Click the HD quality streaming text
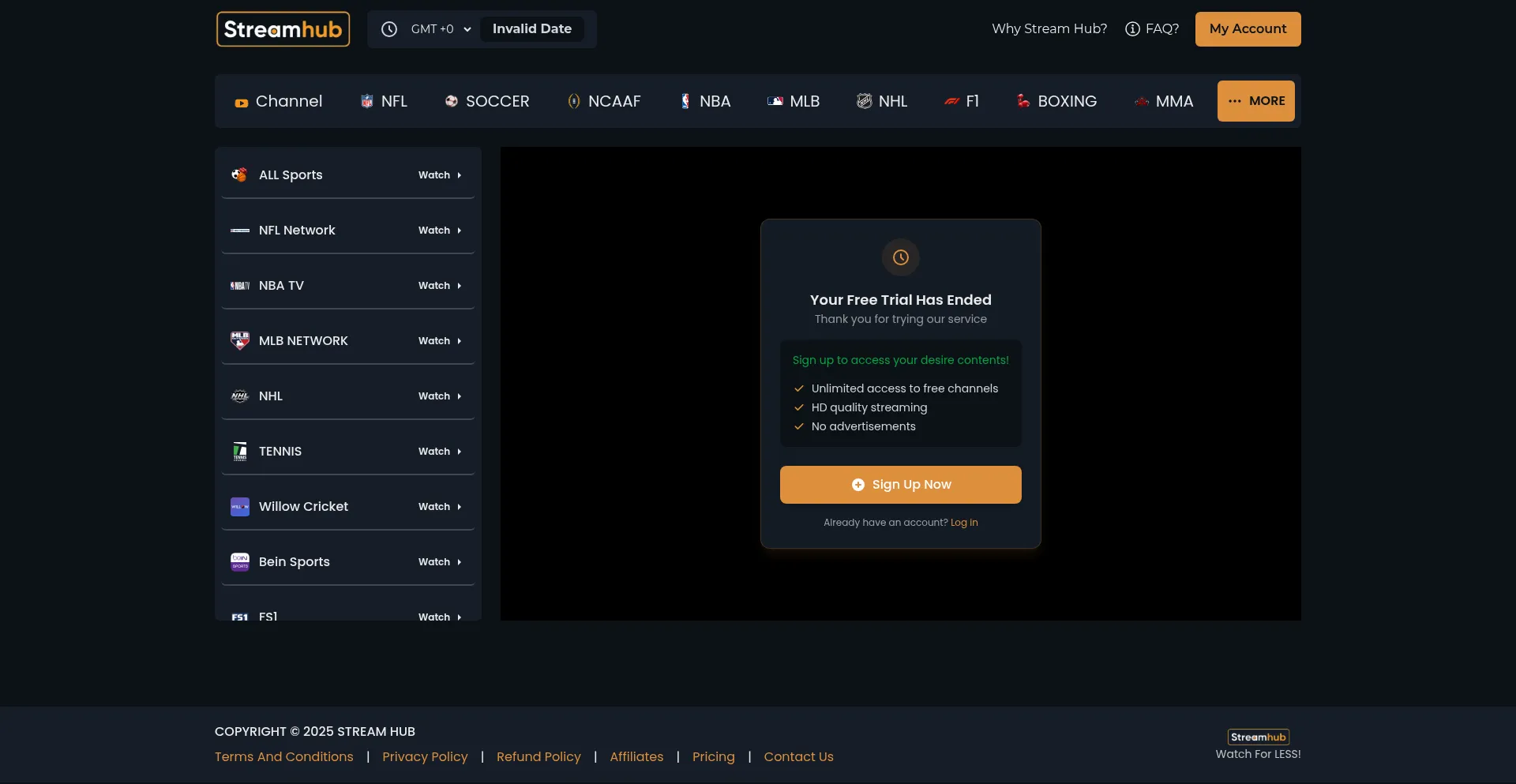Screen dimensions: 1516x784 coord(869,407)
